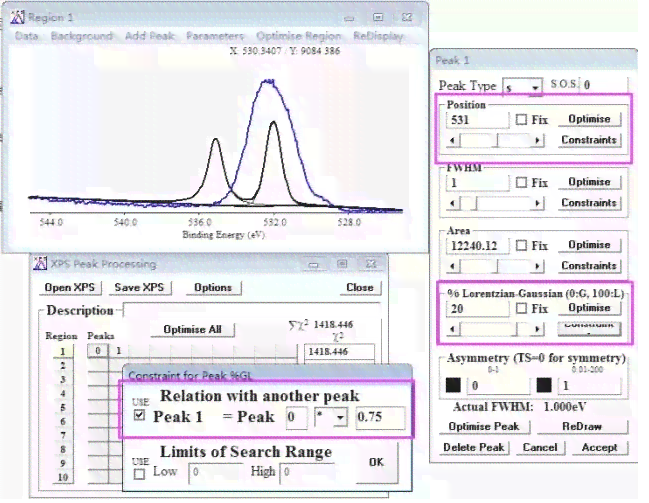Open the Peak Type dropdown
This screenshot has width=649, height=503.
[536, 87]
